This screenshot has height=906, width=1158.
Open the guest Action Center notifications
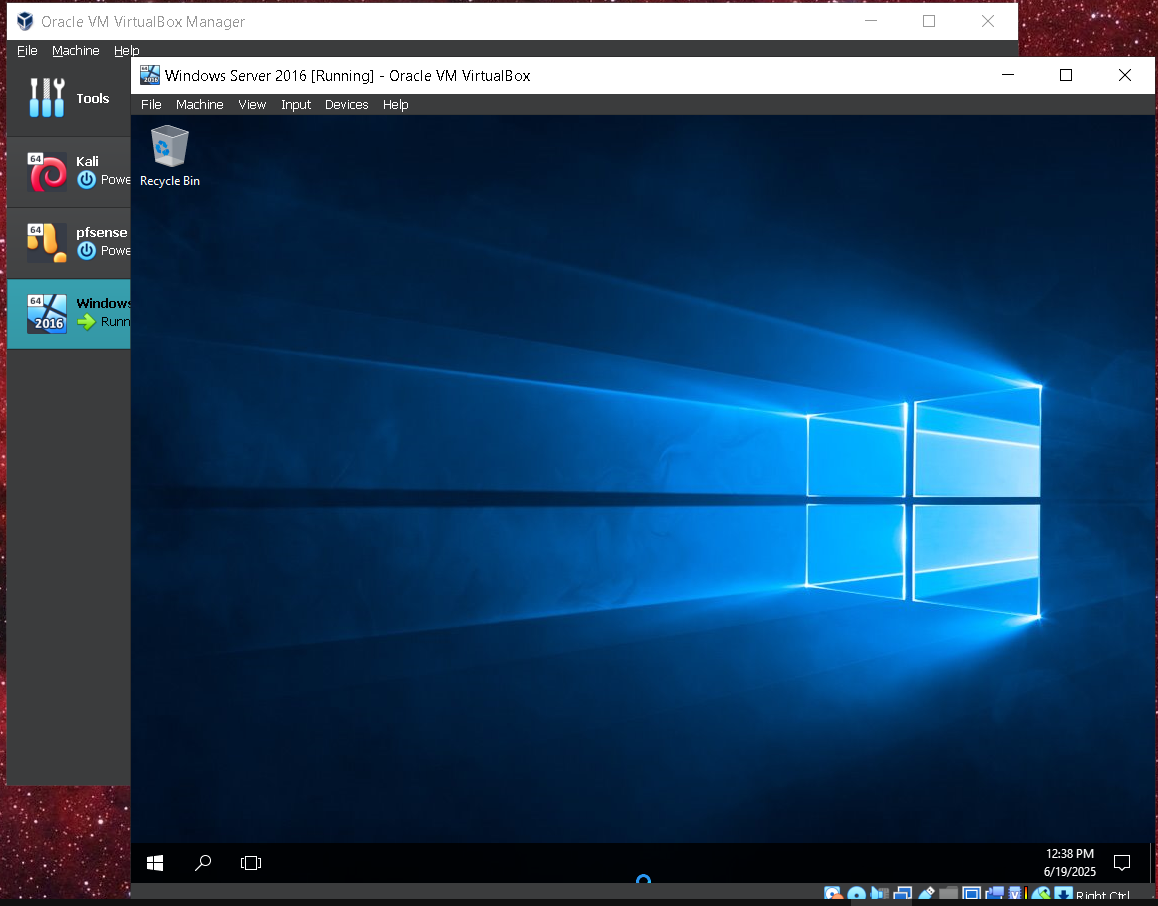click(x=1122, y=862)
